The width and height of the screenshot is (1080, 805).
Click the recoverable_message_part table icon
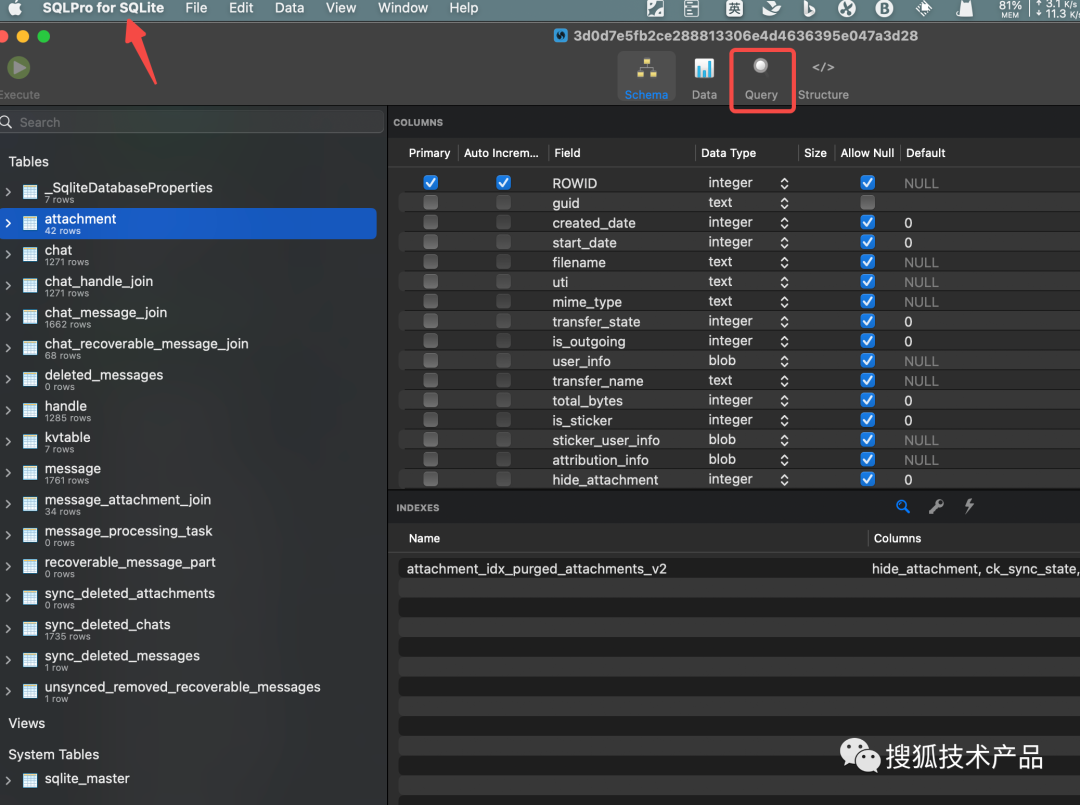tap(30, 566)
